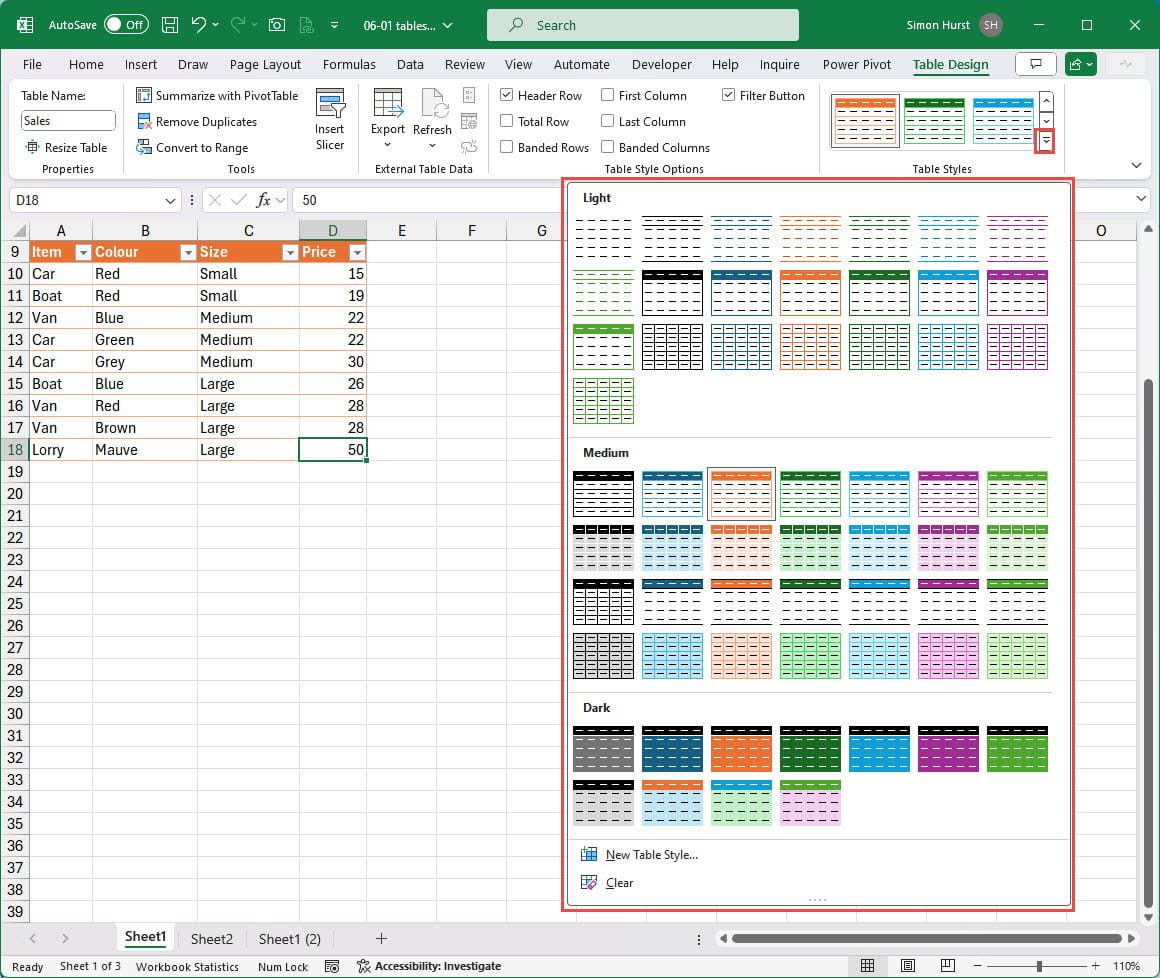Select Remove Duplicates tool
1160x978 pixels.
click(x=197, y=122)
